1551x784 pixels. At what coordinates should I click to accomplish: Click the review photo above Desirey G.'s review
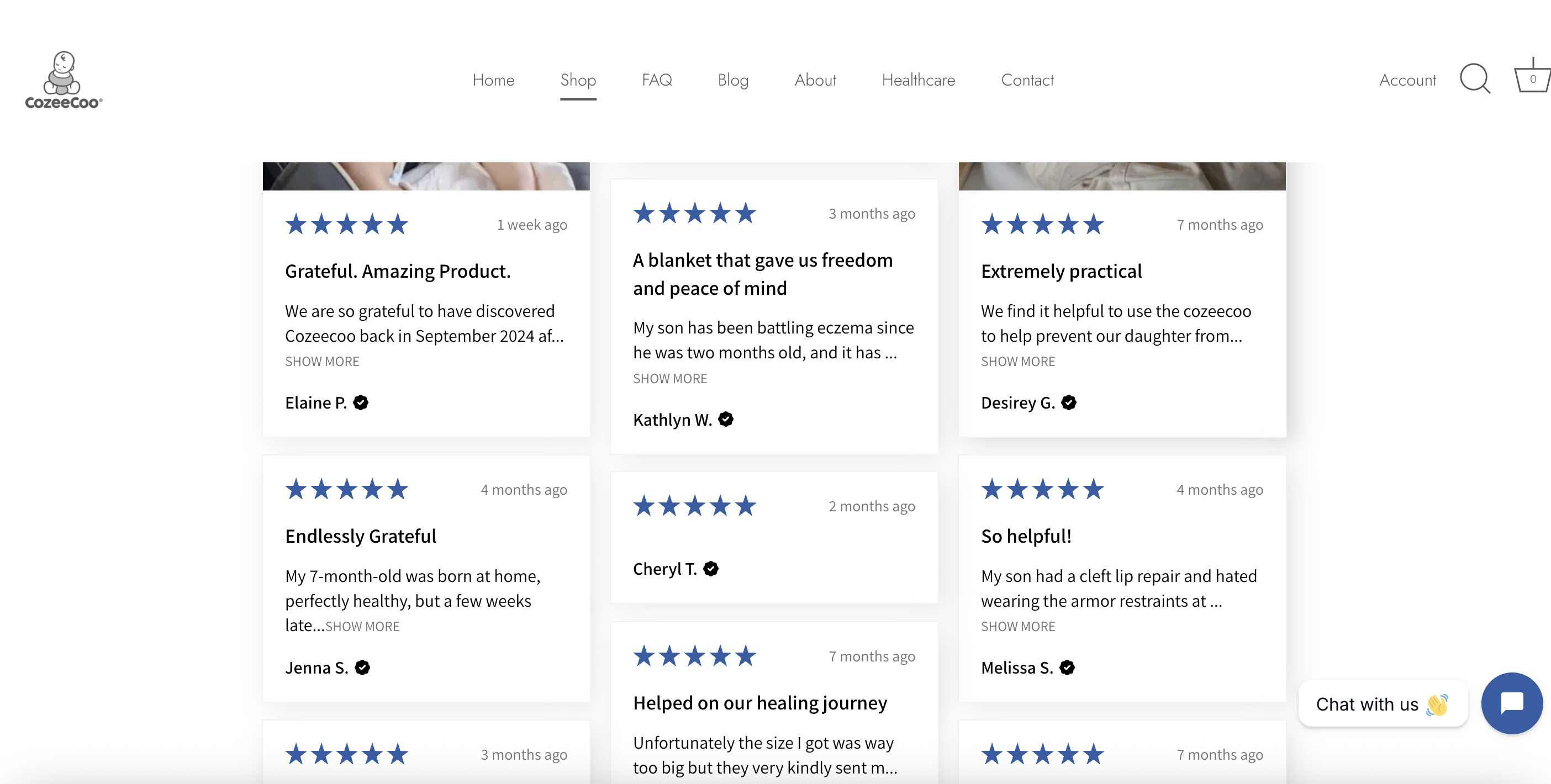[1121, 176]
